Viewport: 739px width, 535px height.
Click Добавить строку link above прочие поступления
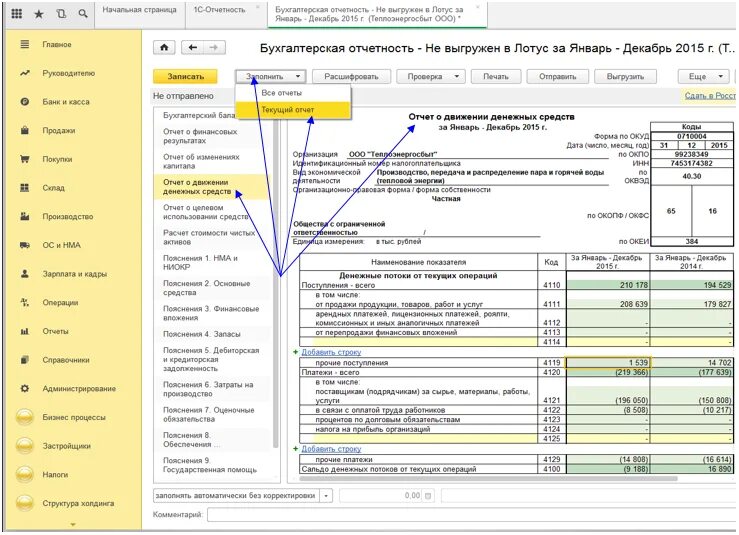point(331,352)
